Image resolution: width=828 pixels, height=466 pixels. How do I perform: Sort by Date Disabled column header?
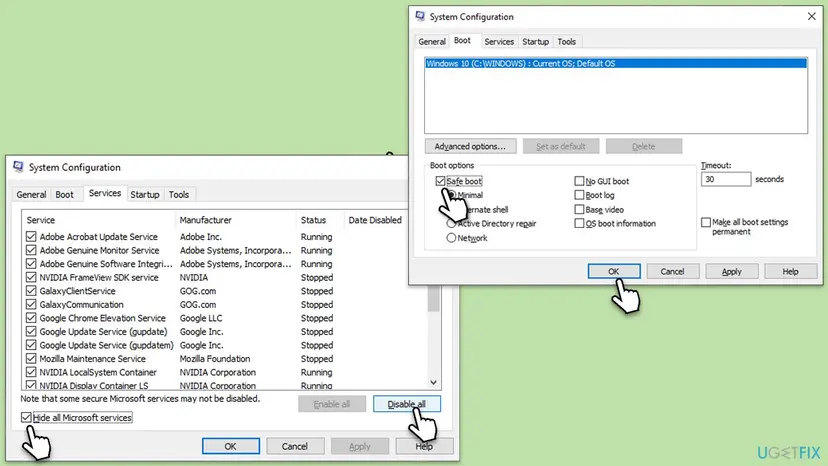click(x=375, y=220)
